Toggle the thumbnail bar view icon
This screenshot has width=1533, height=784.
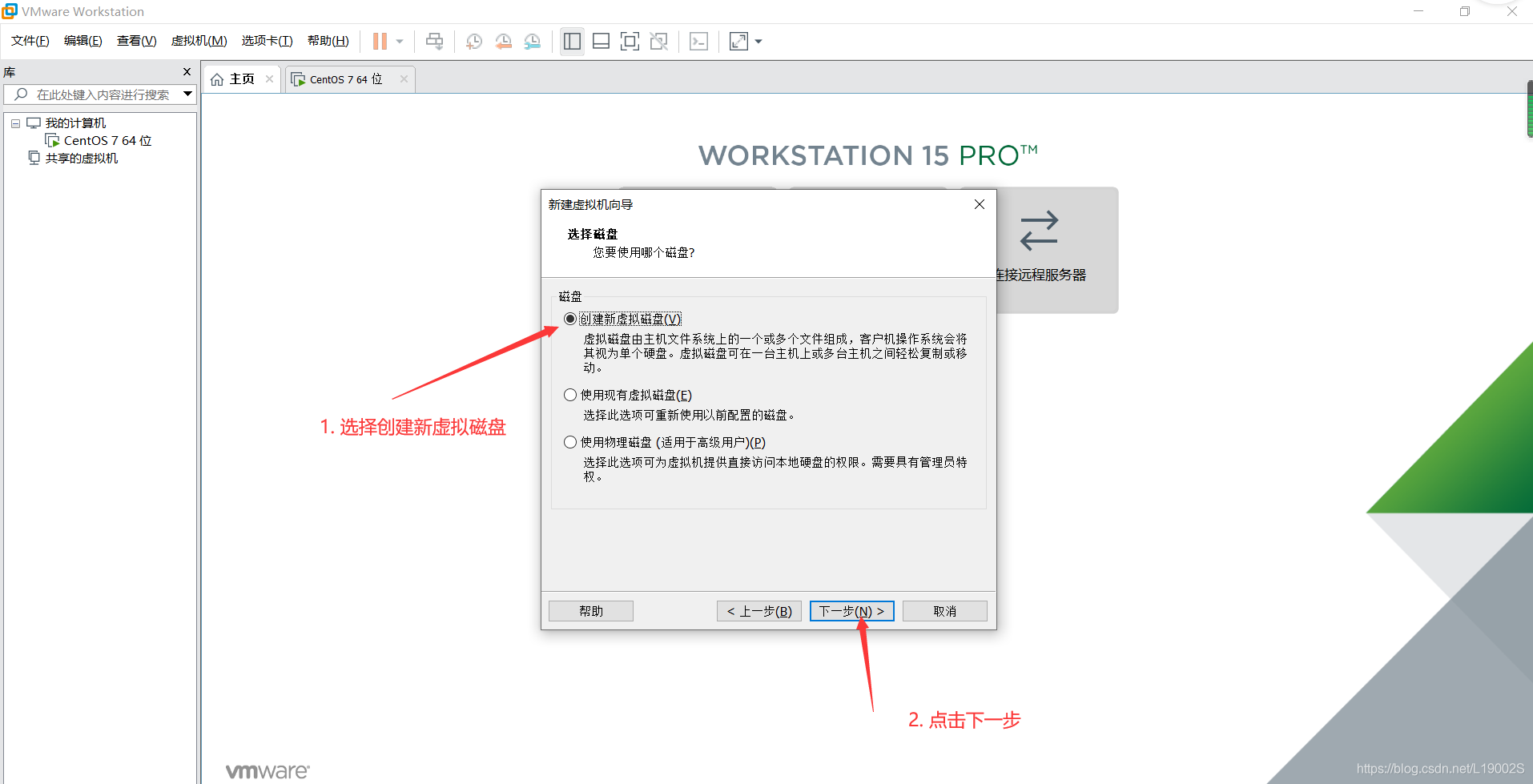[601, 41]
